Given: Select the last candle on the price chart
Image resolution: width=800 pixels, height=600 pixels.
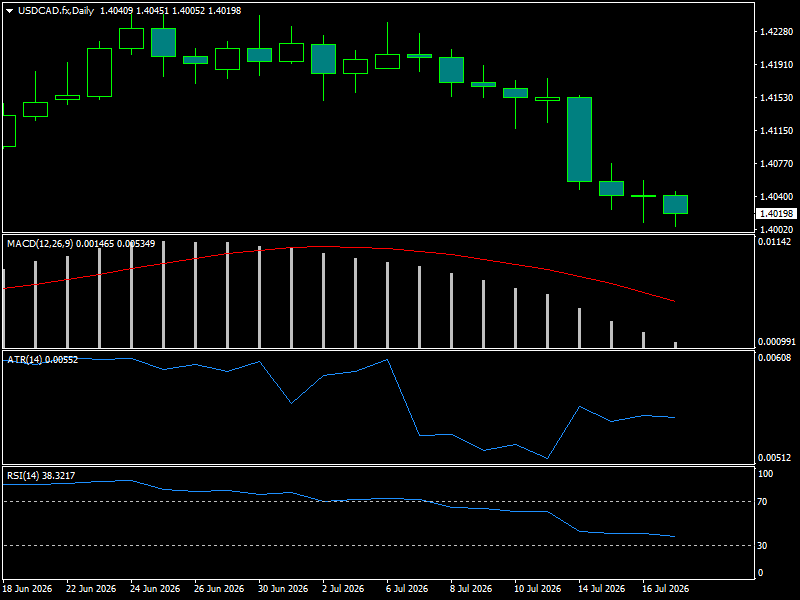Looking at the screenshot, I should [x=676, y=205].
